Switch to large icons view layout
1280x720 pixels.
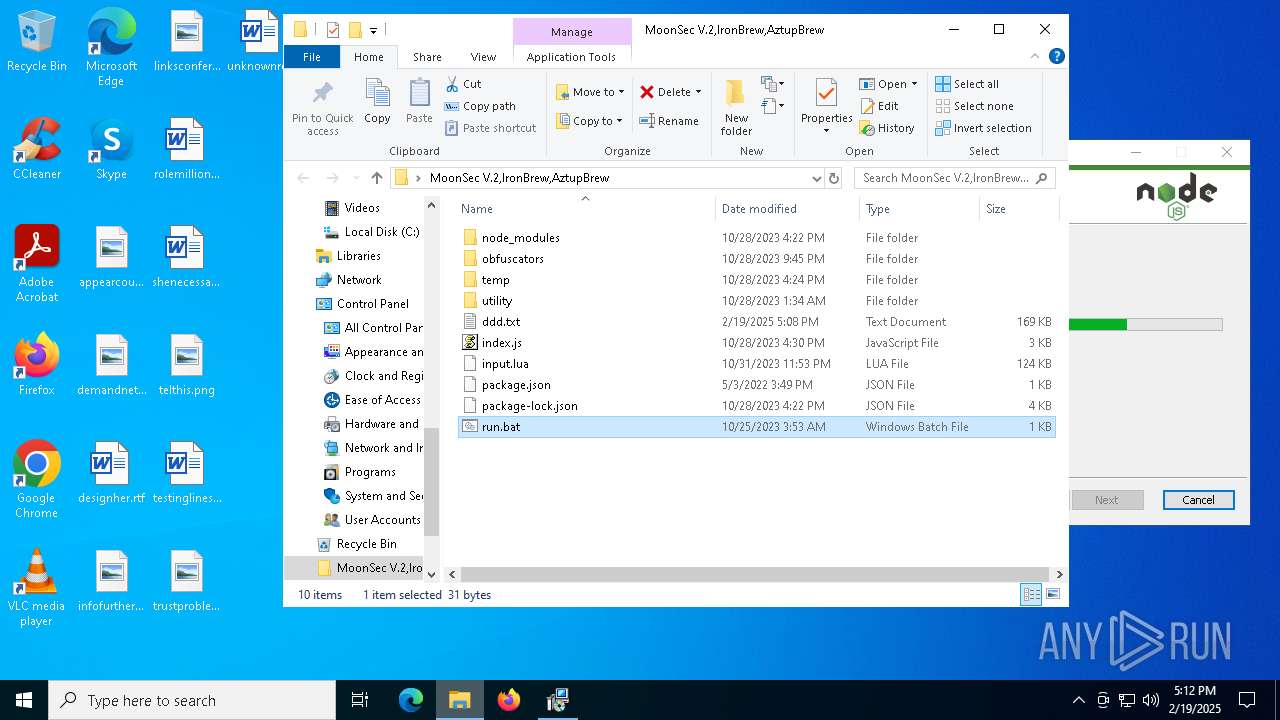[x=1052, y=595]
